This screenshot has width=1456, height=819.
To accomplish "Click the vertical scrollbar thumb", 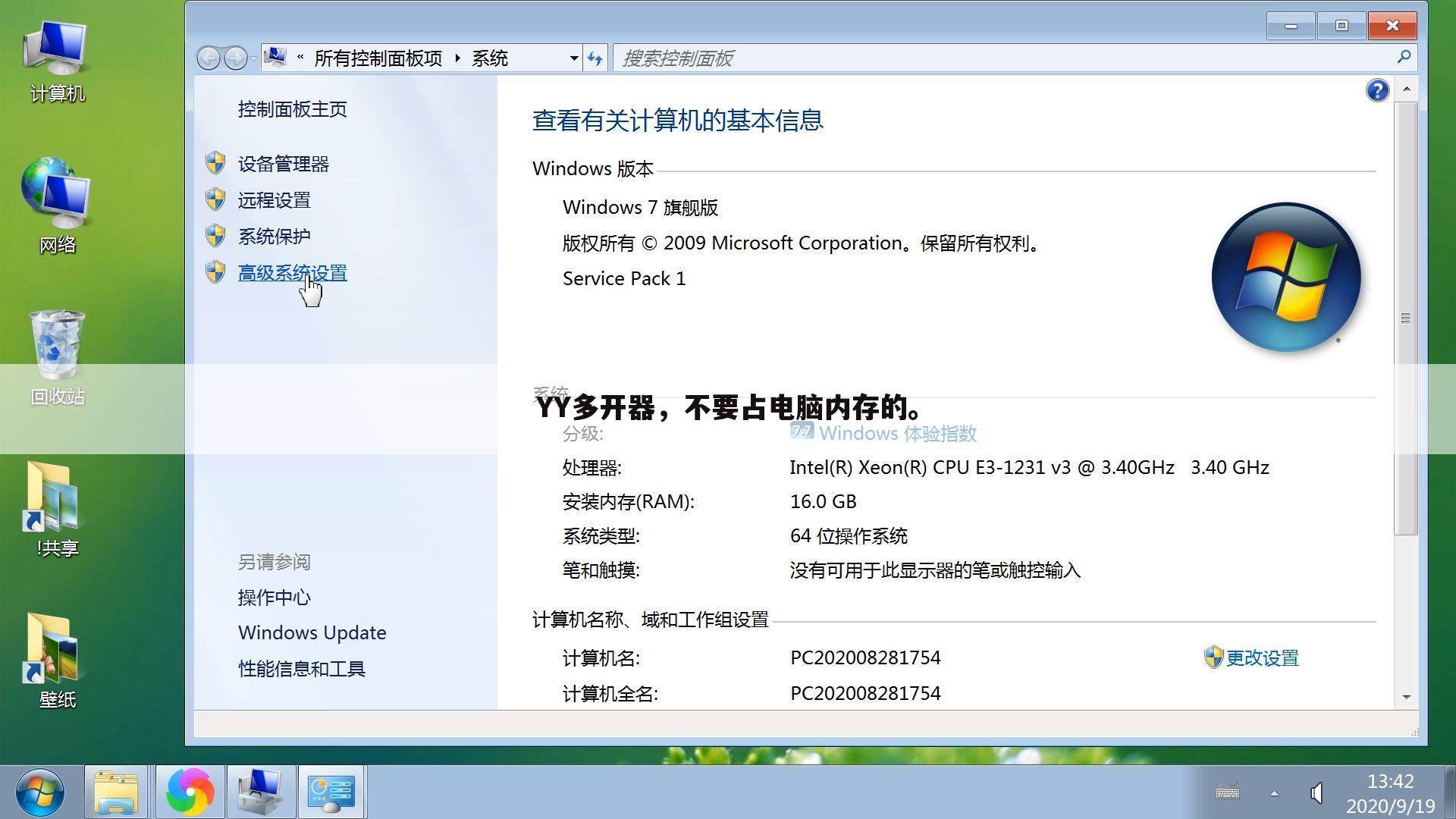I will pos(1407,318).
